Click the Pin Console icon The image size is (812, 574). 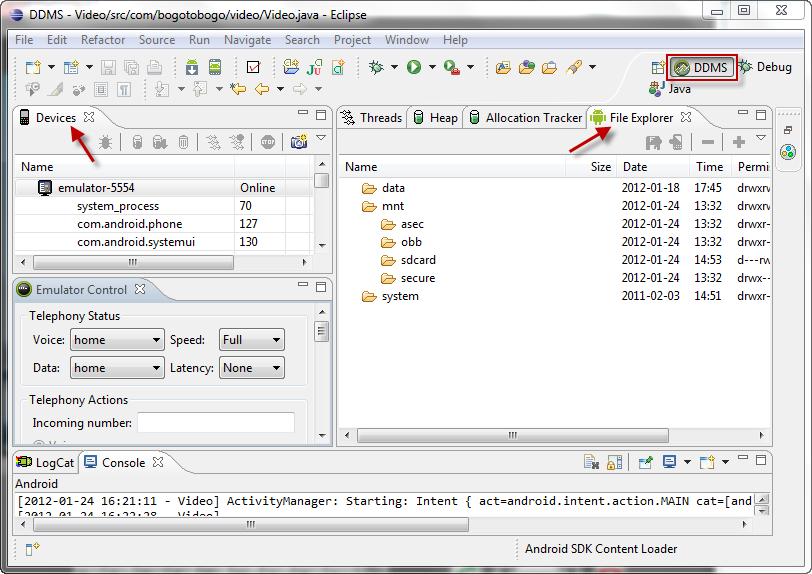tap(645, 462)
